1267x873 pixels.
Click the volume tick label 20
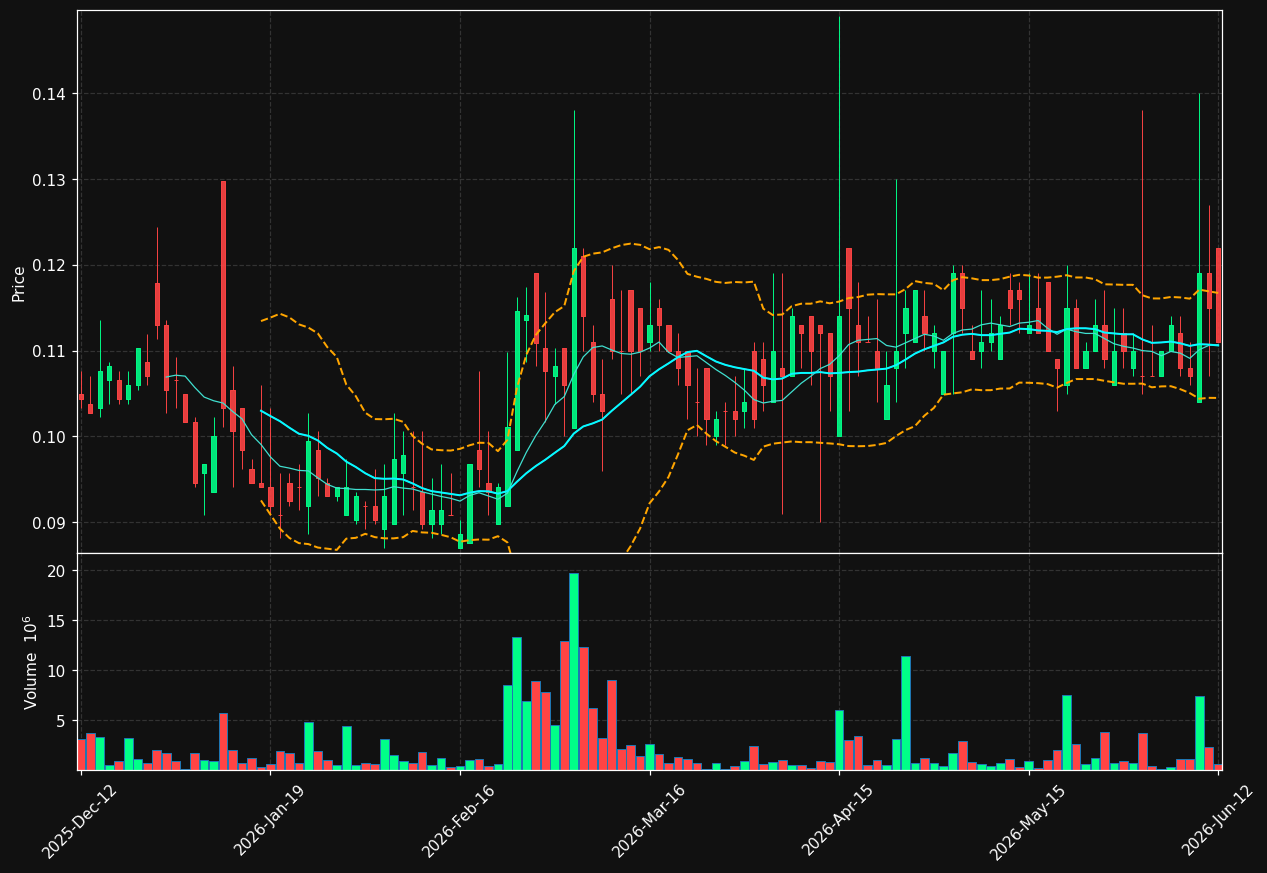(x=58, y=571)
